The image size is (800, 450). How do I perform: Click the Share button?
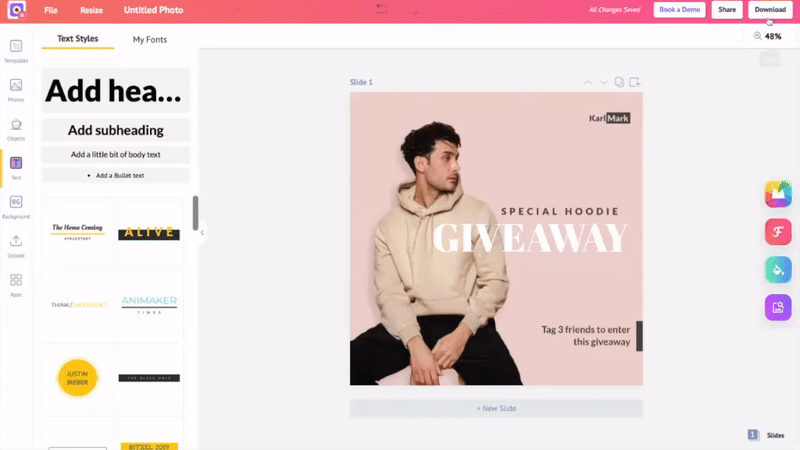[x=727, y=10]
